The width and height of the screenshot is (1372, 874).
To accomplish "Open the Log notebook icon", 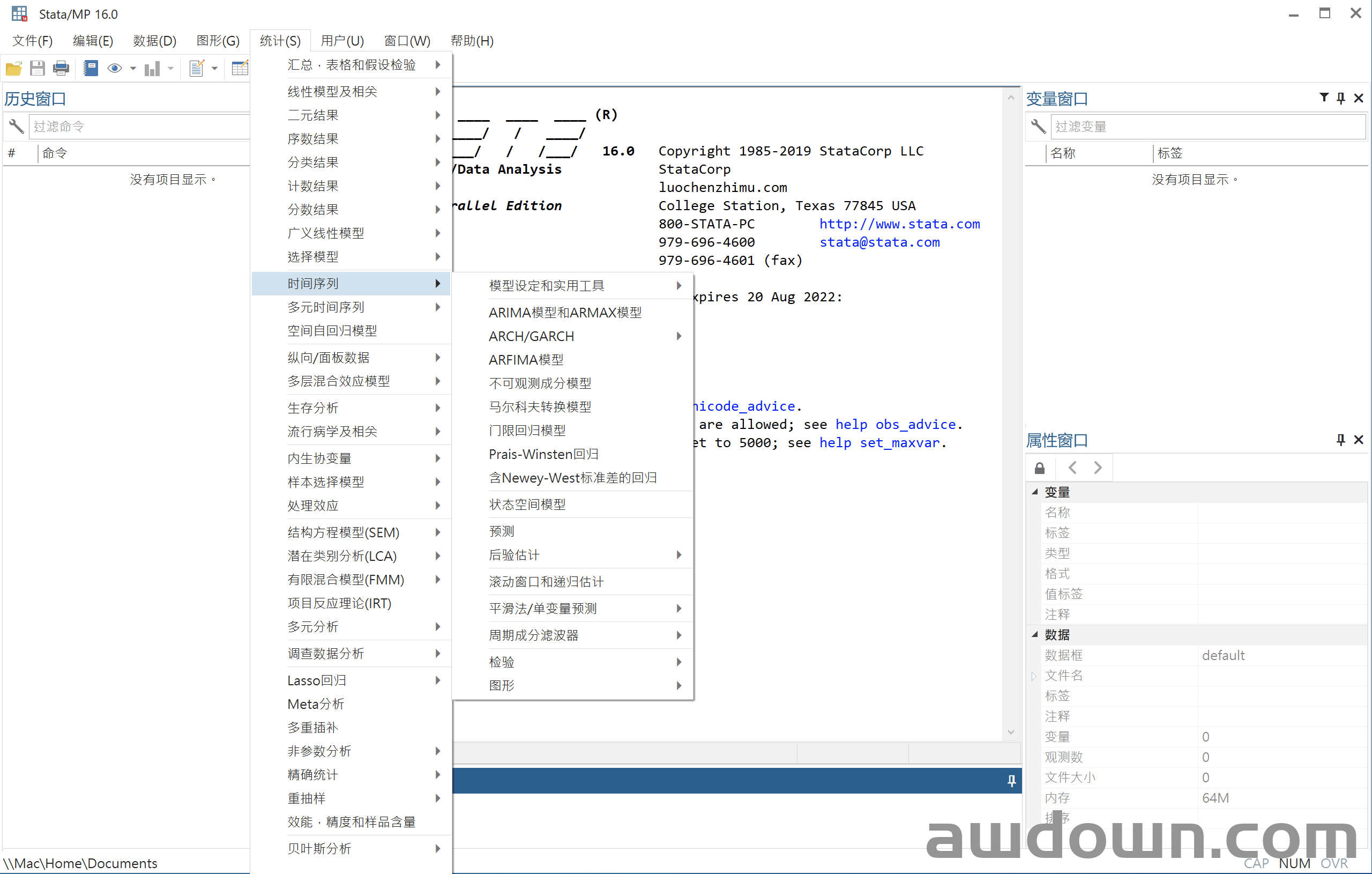I will tap(91, 69).
